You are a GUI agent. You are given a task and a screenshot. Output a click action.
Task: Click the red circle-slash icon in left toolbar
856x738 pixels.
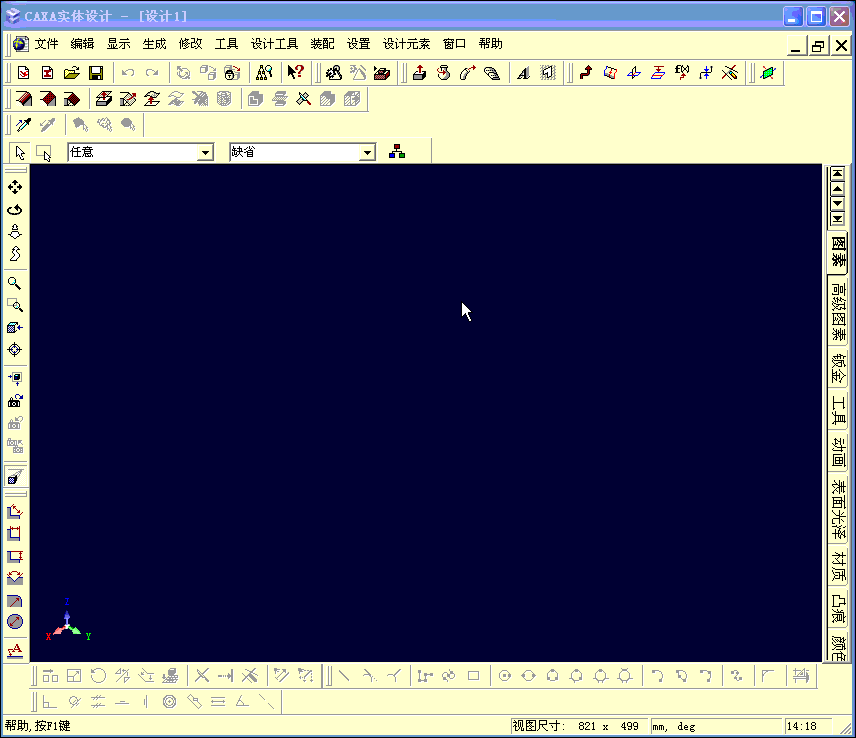[x=15, y=622]
